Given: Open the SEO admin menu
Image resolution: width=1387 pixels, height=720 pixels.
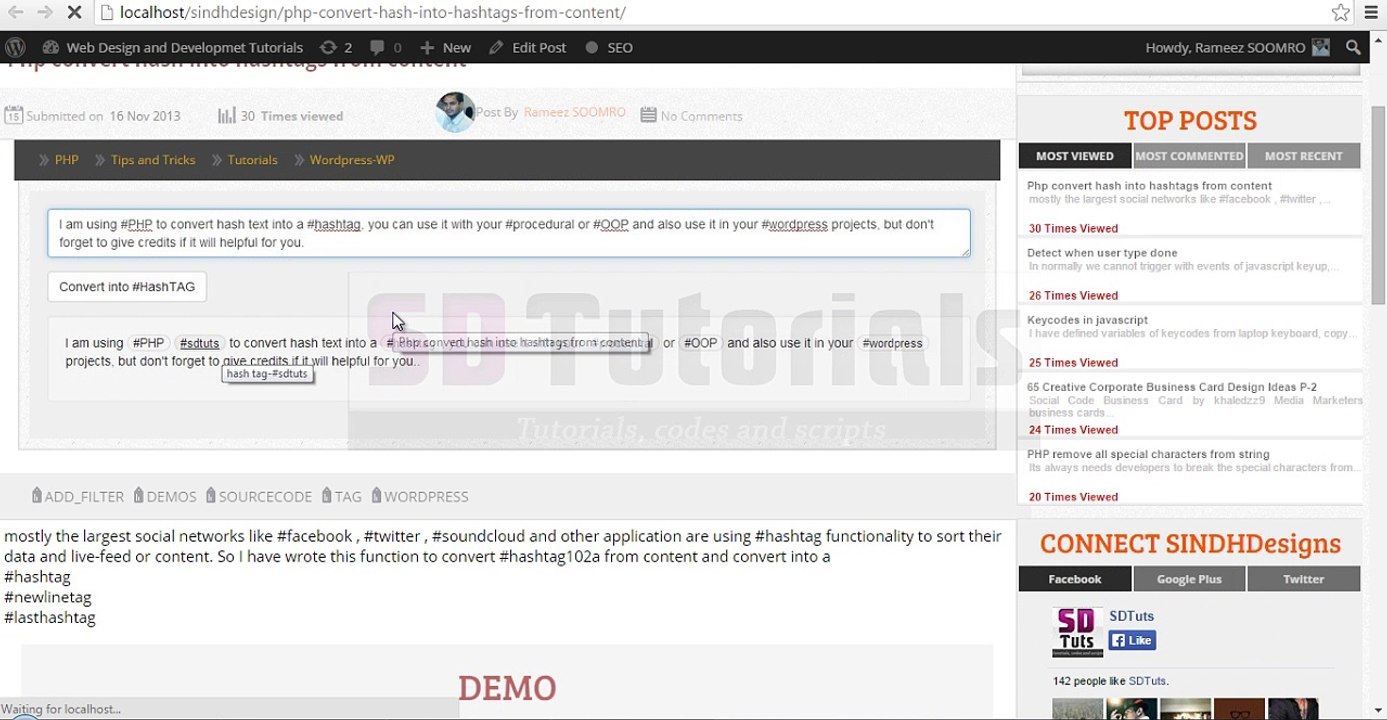Looking at the screenshot, I should [609, 47].
